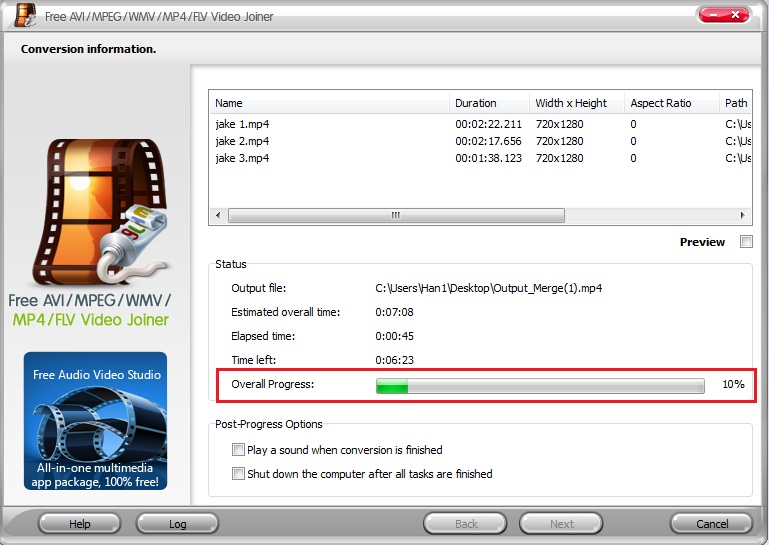Check Play a sound when conversion finished
The image size is (769, 545).
point(238,450)
